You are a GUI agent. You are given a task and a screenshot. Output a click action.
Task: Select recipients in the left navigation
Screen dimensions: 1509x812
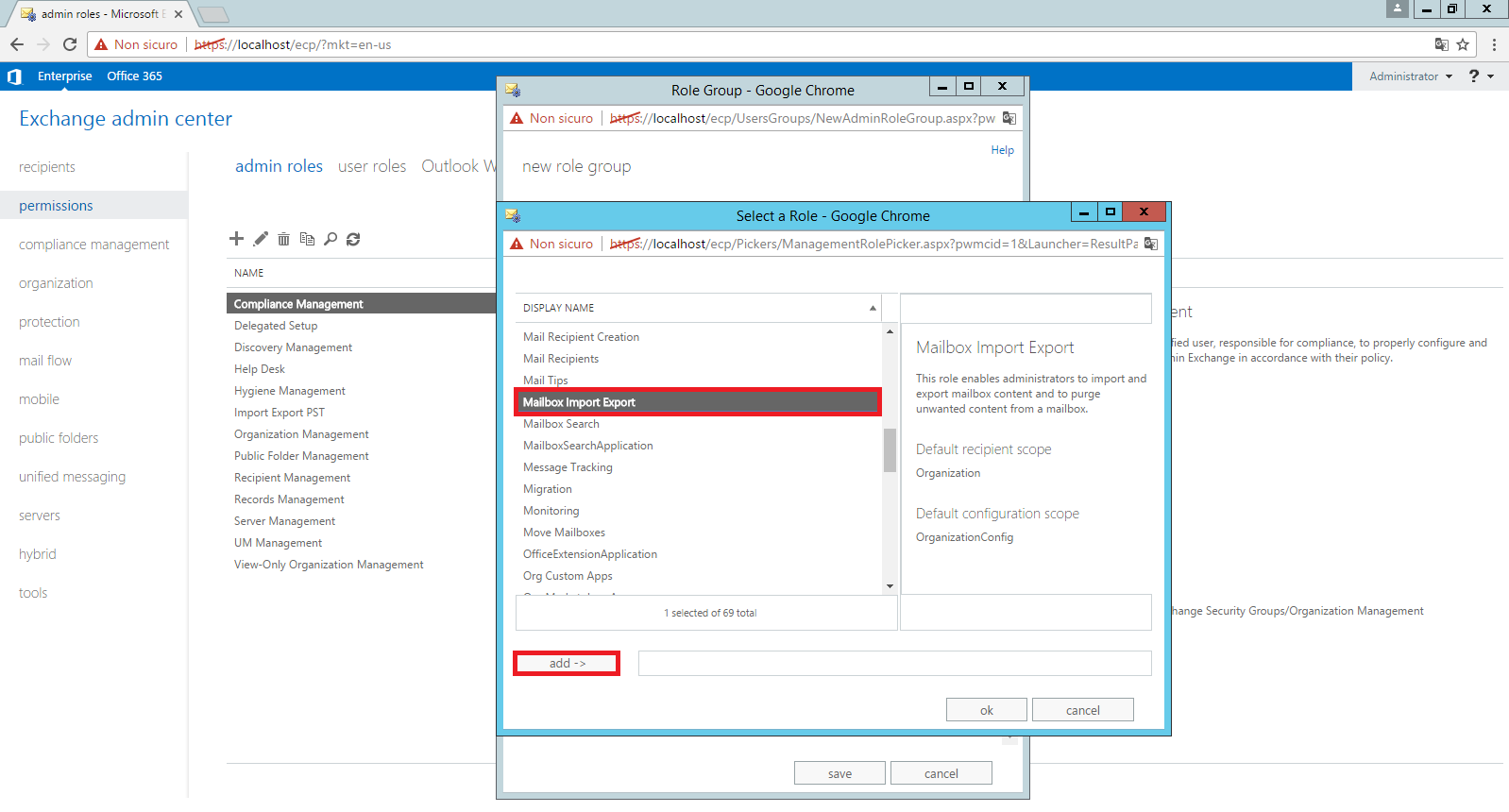tap(47, 167)
